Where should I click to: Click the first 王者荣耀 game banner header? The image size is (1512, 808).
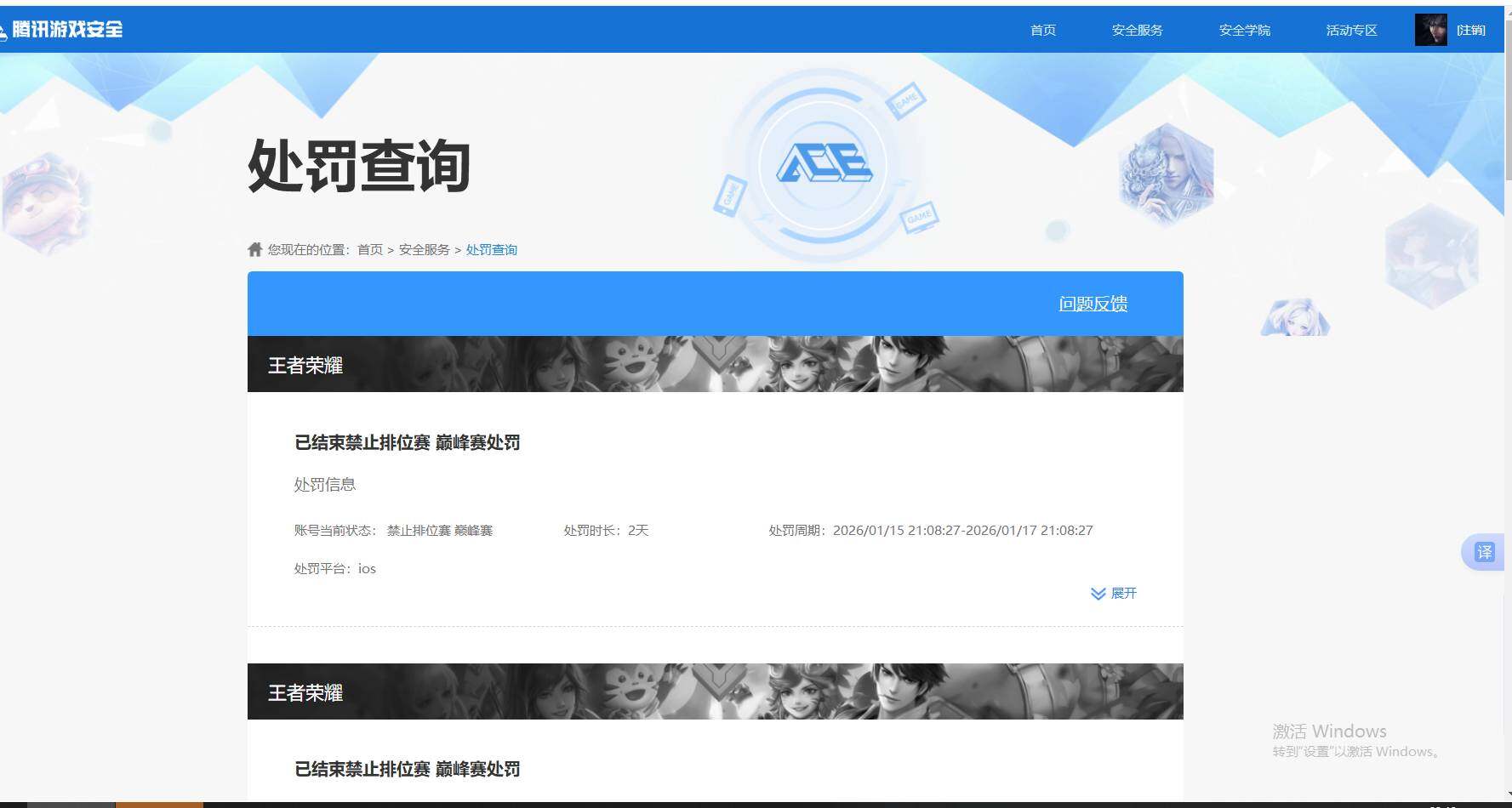tap(305, 364)
